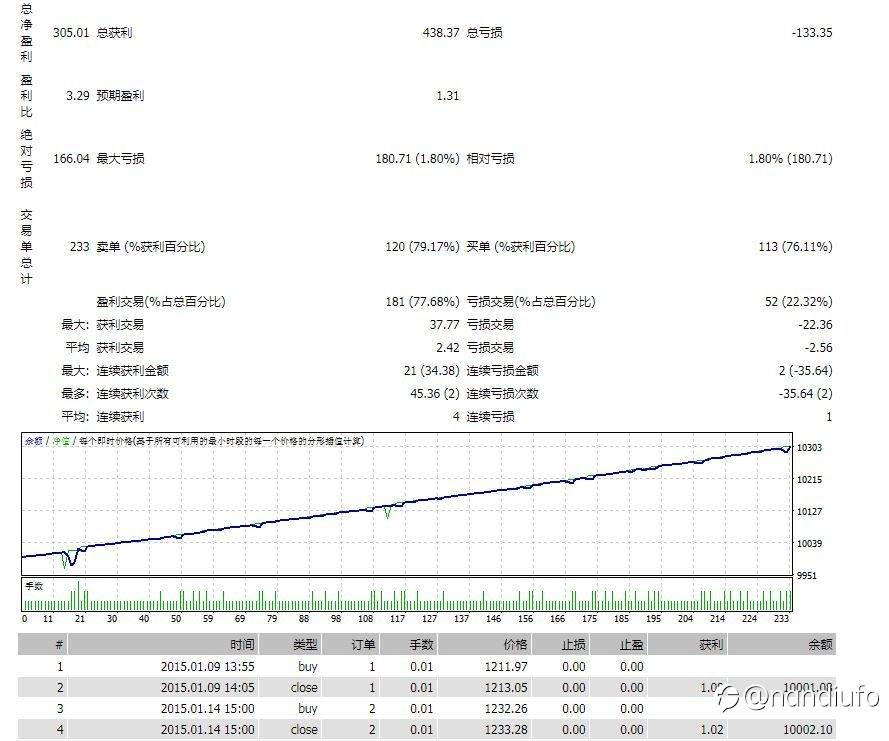Image resolution: width=889 pixels, height=741 pixels.
Task: Select the balance cell 10002.10
Action: point(808,730)
